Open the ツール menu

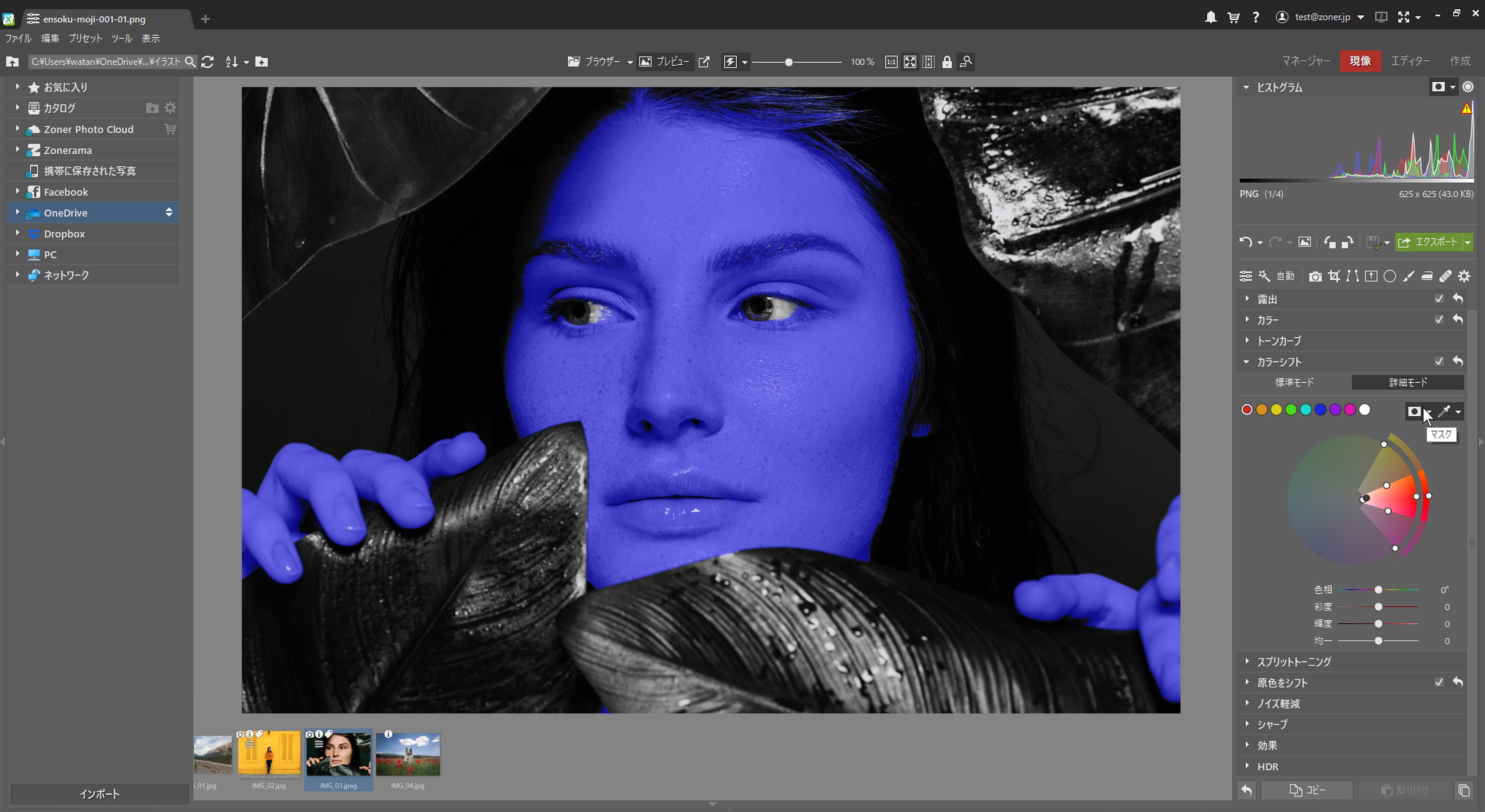coord(122,39)
